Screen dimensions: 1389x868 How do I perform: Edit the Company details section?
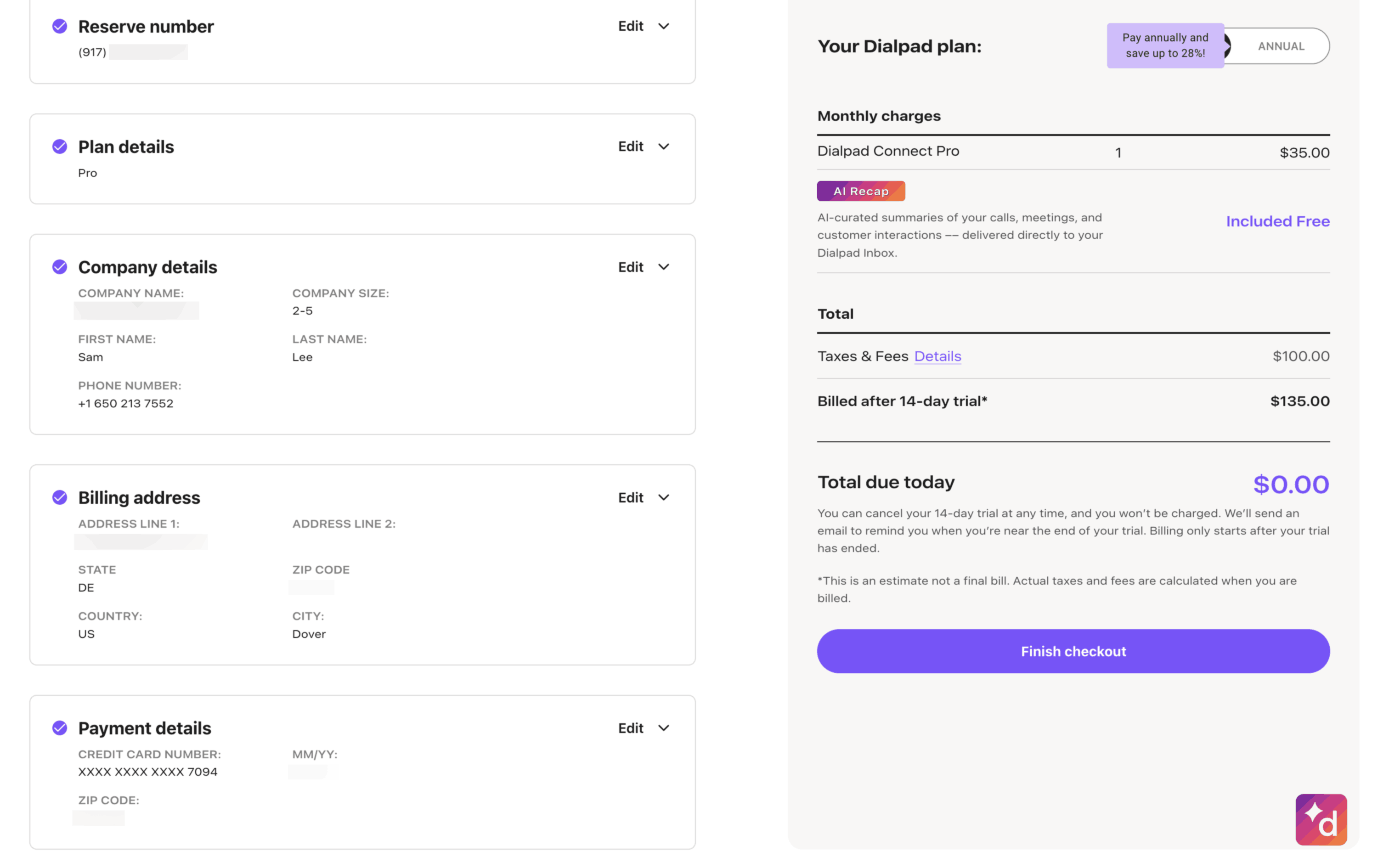[x=630, y=267]
